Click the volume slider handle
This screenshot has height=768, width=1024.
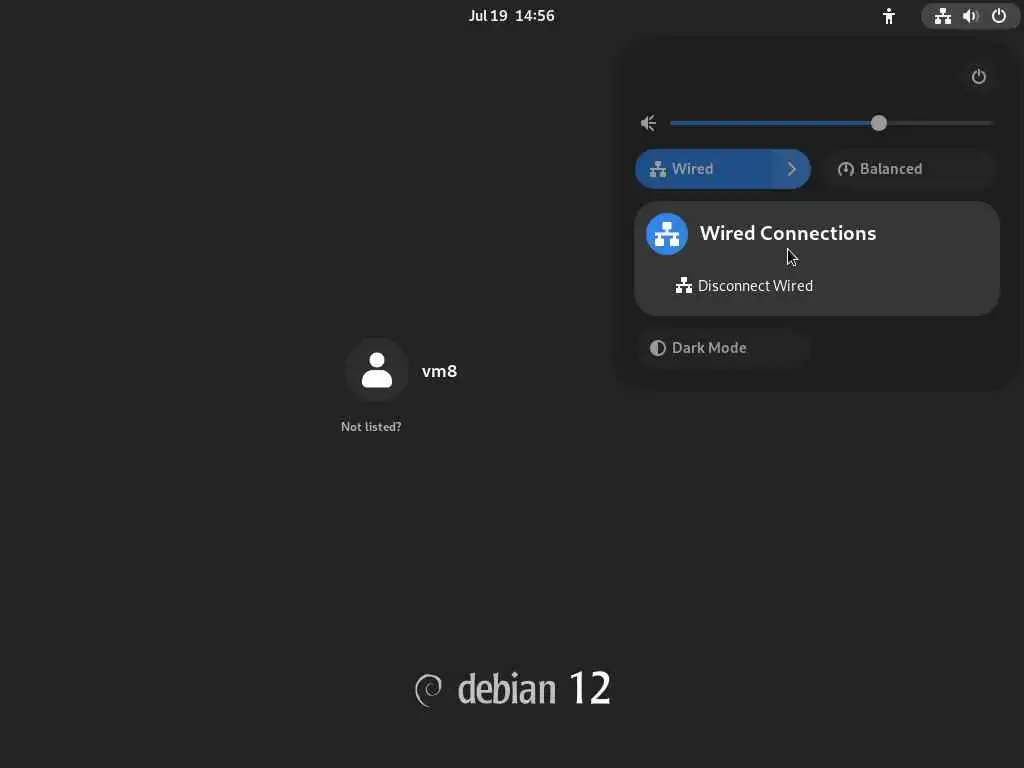[x=878, y=123]
